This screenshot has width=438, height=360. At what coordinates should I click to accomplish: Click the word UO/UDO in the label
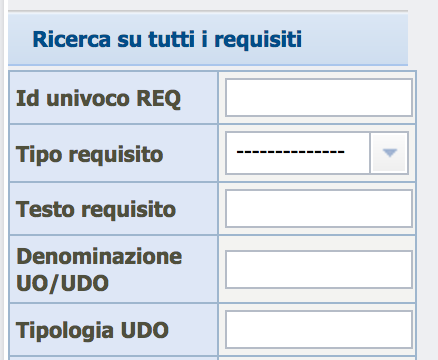[62, 284]
